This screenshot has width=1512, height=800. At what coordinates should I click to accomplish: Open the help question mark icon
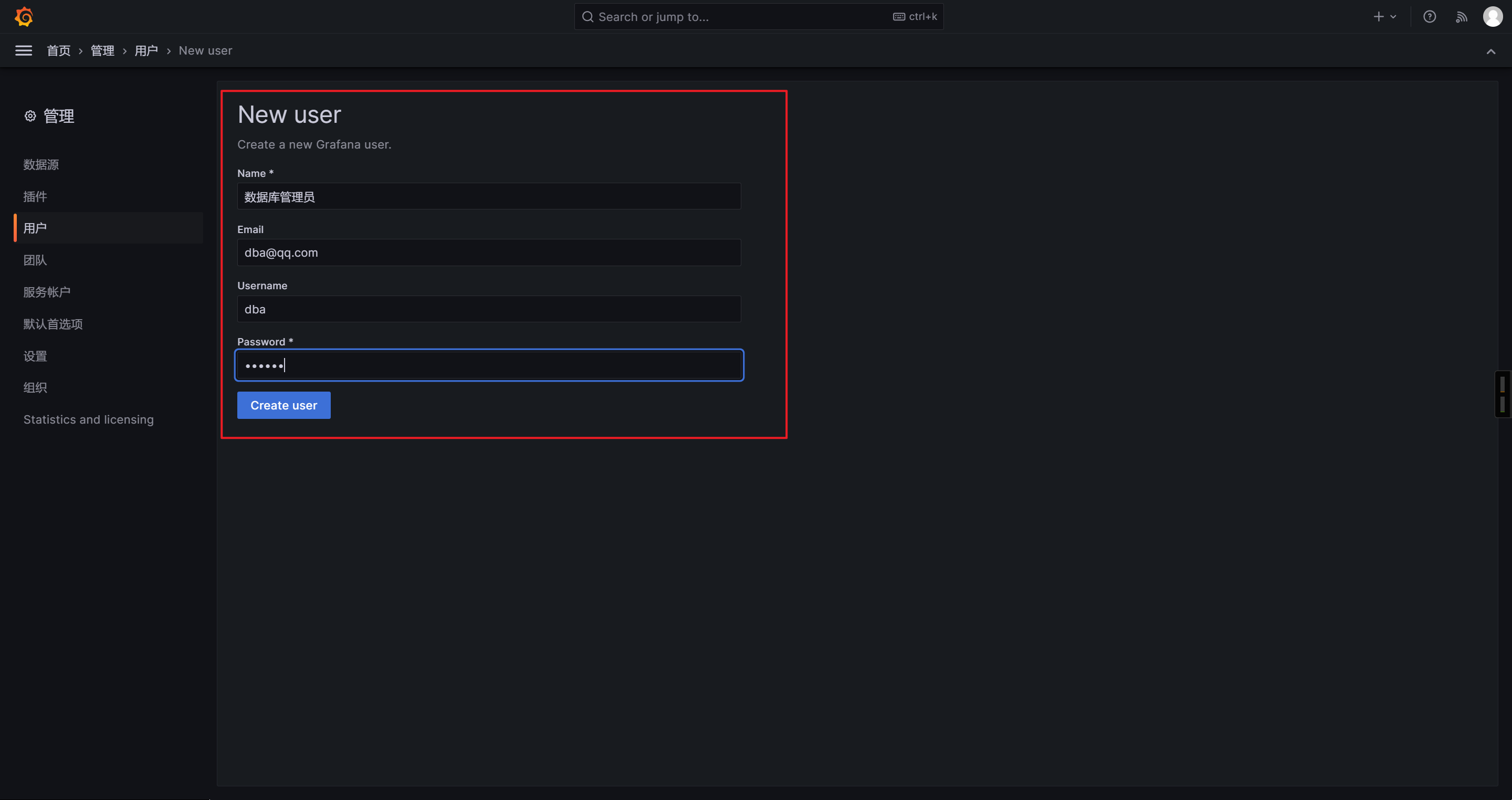point(1429,16)
